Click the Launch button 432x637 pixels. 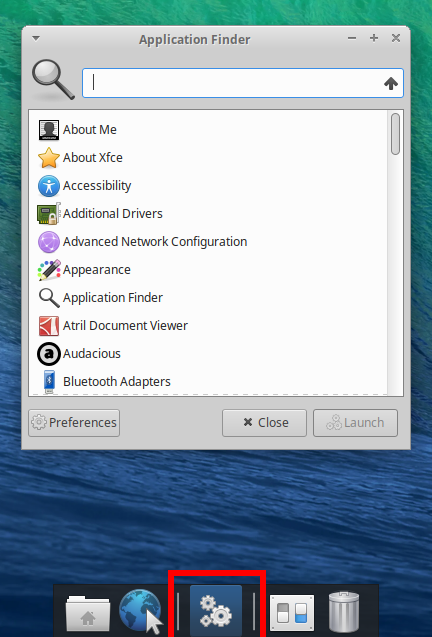(355, 423)
